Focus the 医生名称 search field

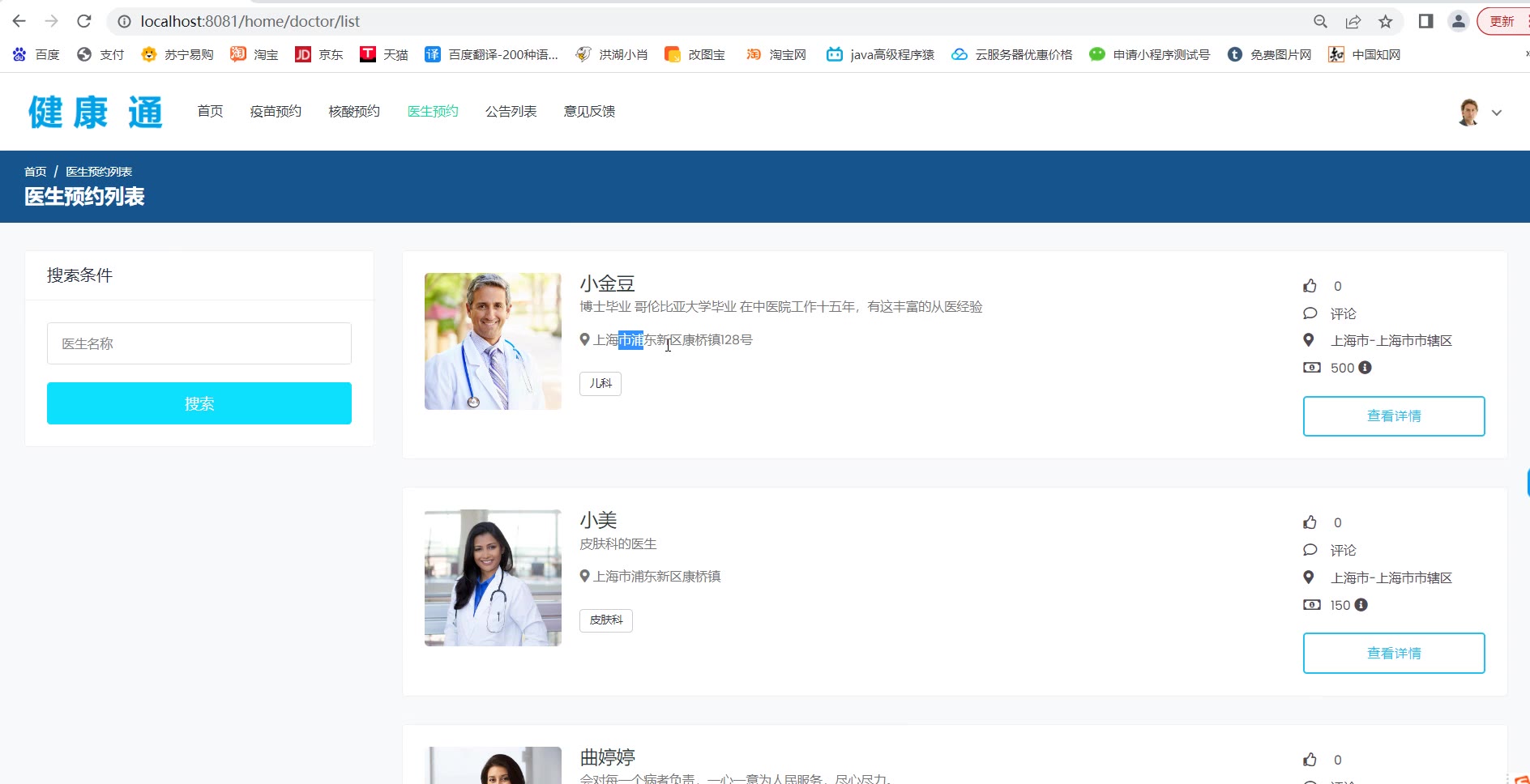point(199,343)
